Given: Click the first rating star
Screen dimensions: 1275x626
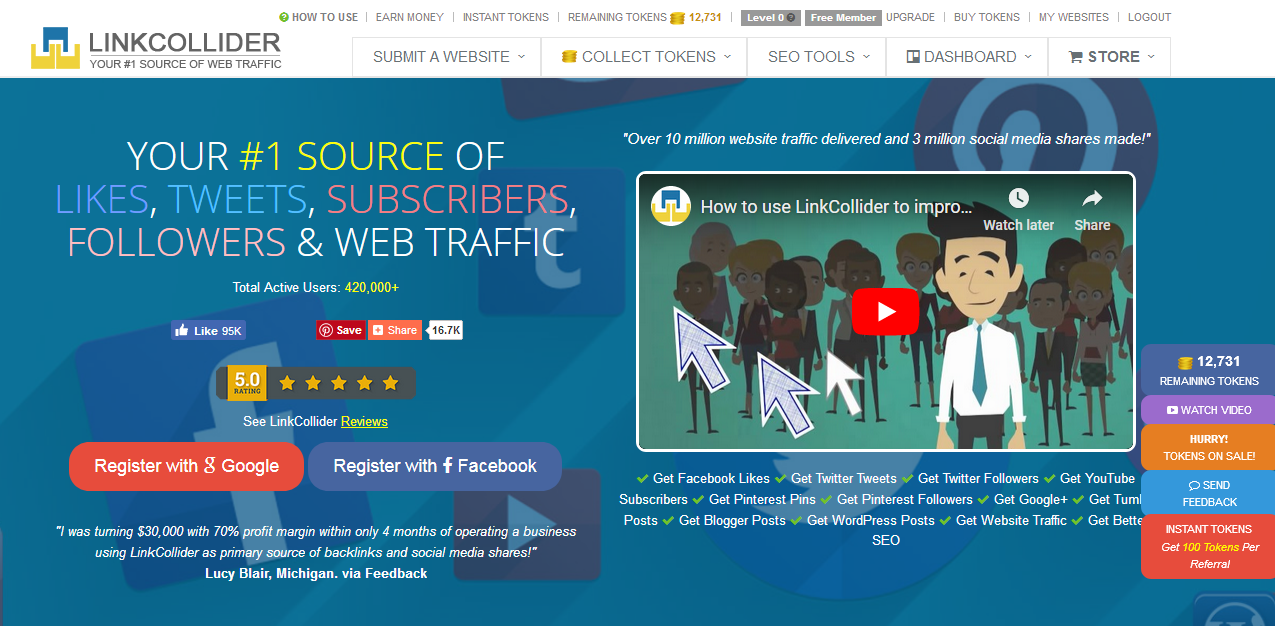Looking at the screenshot, I should 287,383.
